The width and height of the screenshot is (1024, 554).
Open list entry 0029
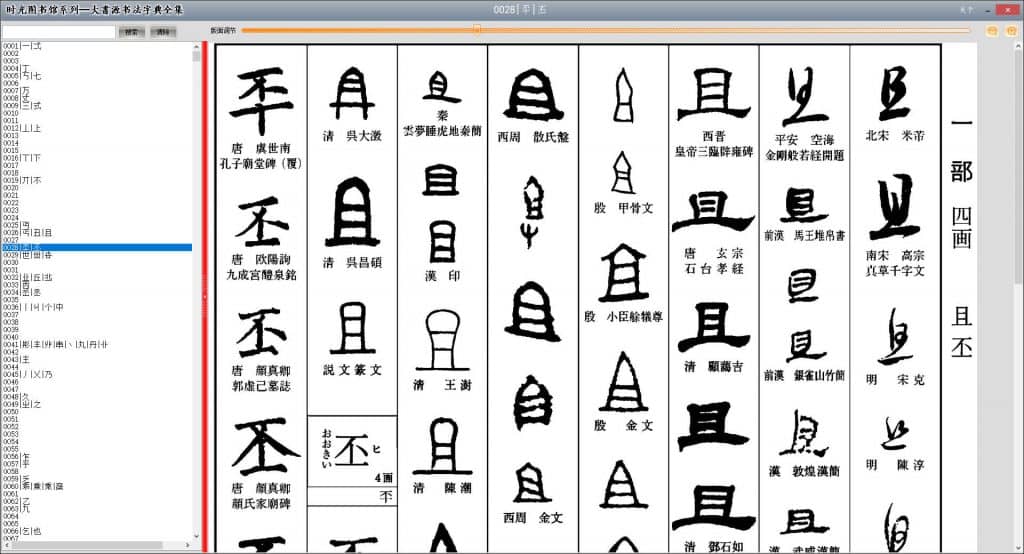22,254
